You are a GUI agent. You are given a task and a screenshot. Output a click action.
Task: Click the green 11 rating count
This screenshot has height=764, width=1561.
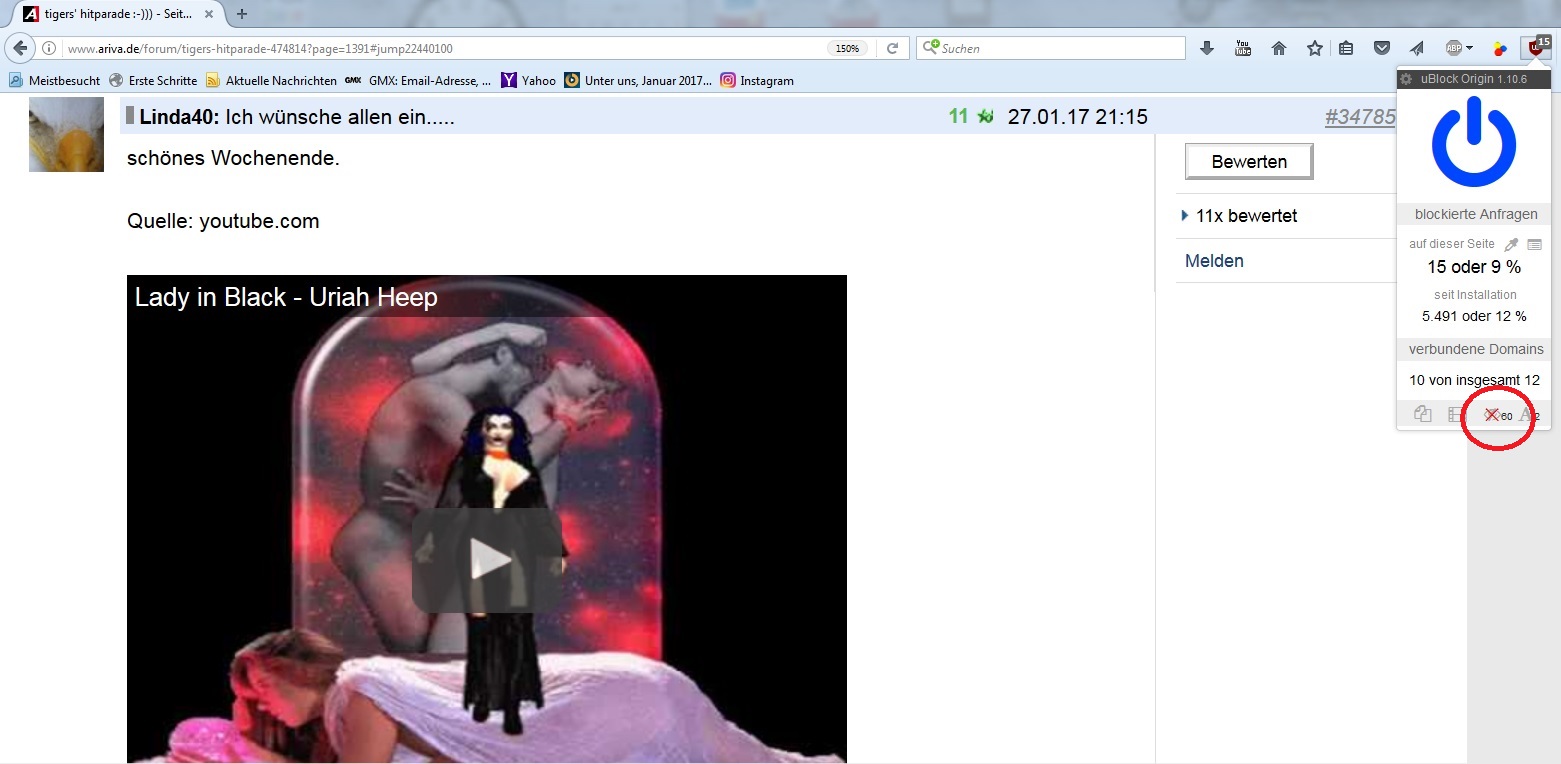958,116
